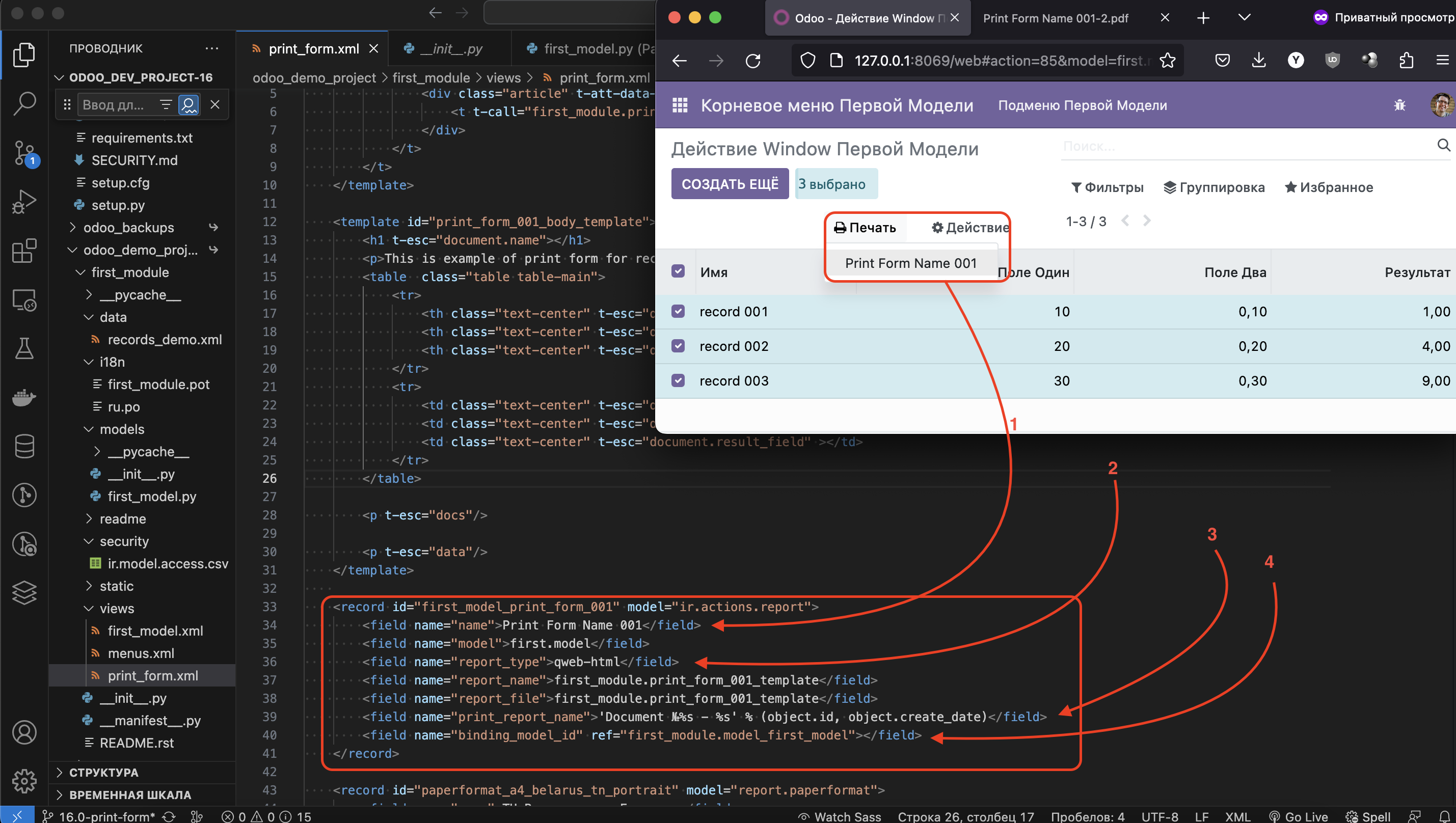Switch to the first_model.py editor tab
The height and width of the screenshot is (823, 1456).
coord(588,49)
